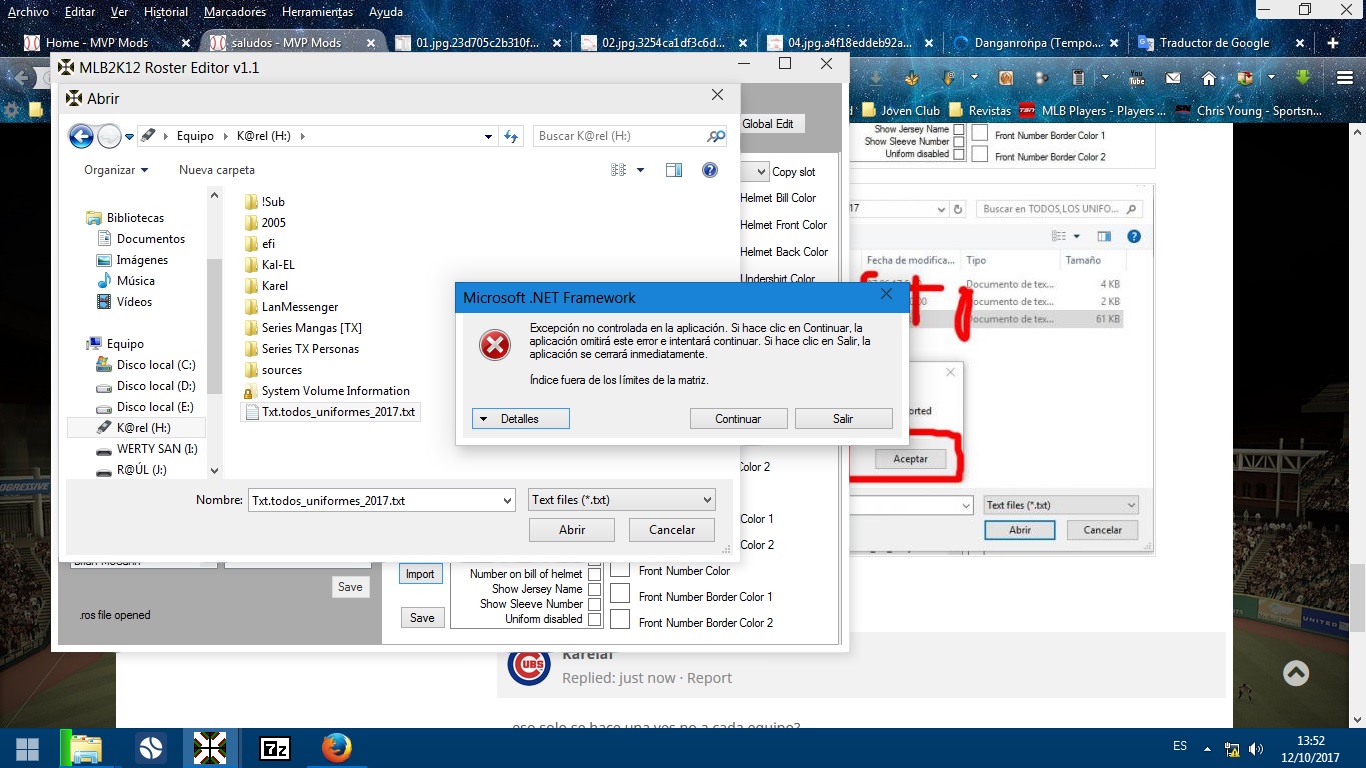Toggle the Show Sleeve Number checkbox
Viewport: 1366px width, 768px height.
(594, 604)
